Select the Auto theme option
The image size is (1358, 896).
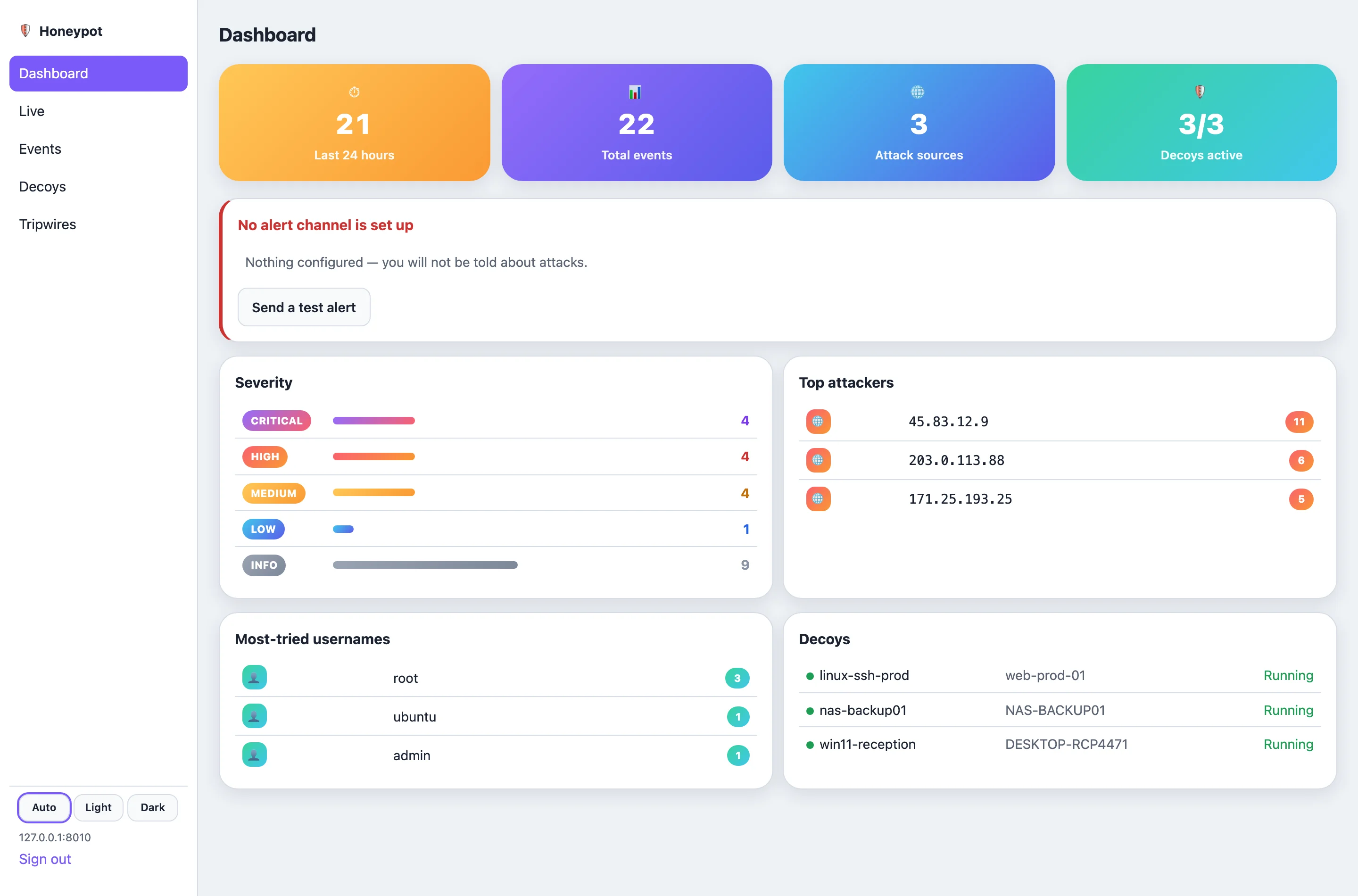tap(44, 807)
